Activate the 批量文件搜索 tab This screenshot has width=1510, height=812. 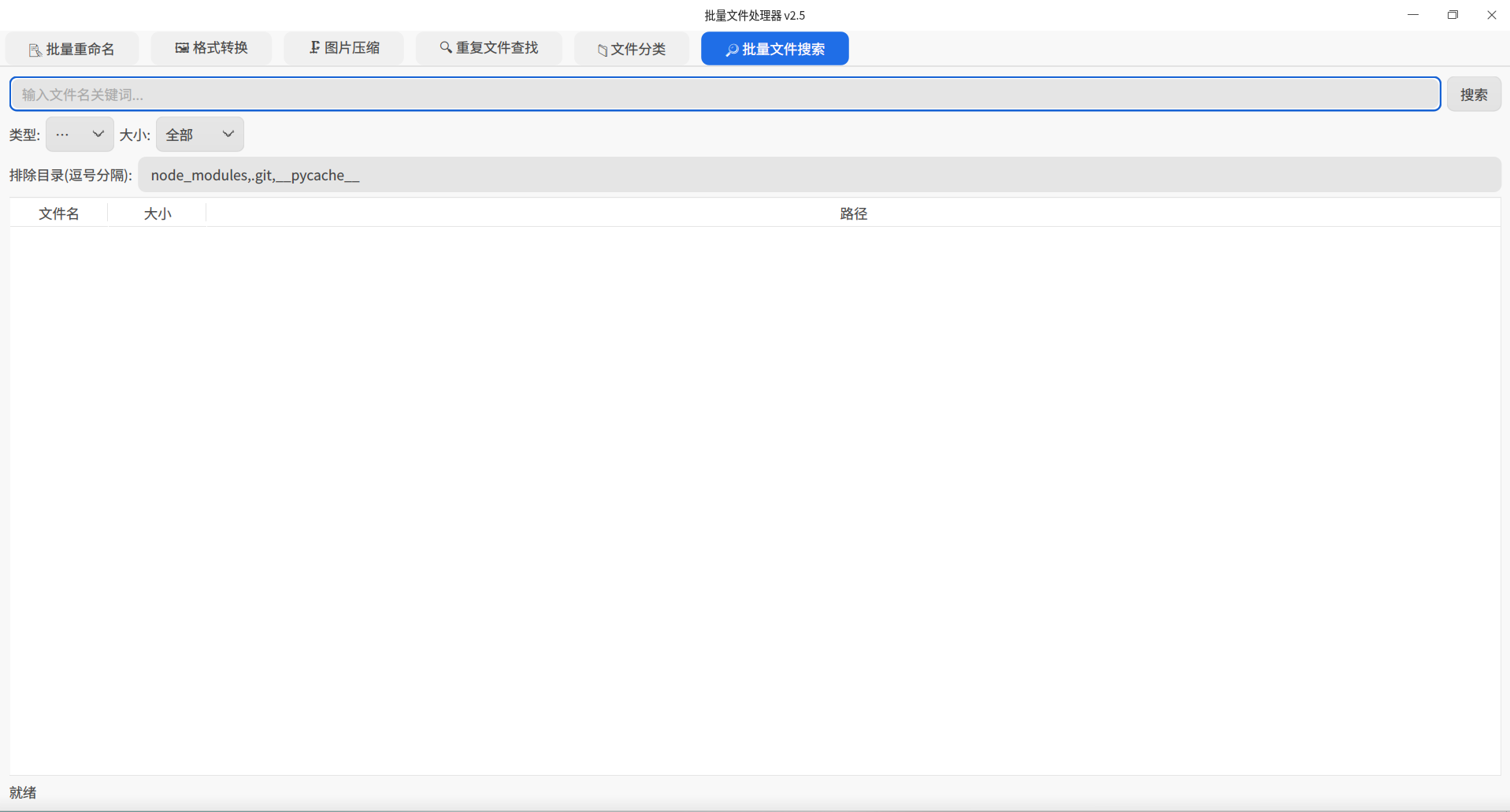(775, 49)
